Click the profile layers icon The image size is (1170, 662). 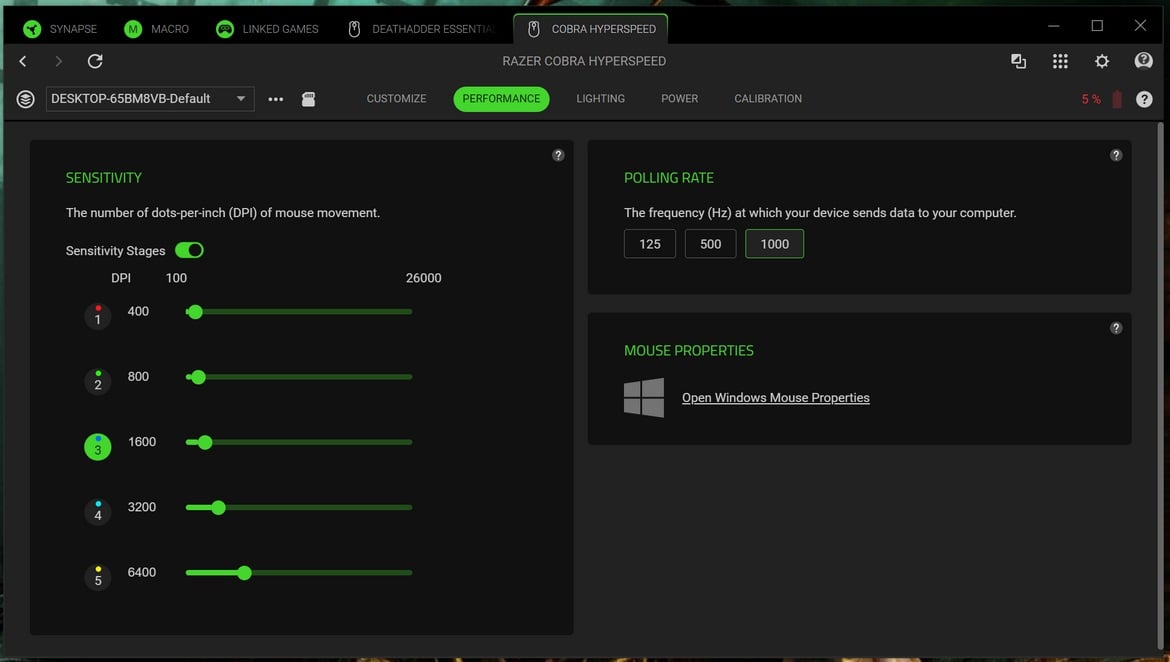pos(26,99)
